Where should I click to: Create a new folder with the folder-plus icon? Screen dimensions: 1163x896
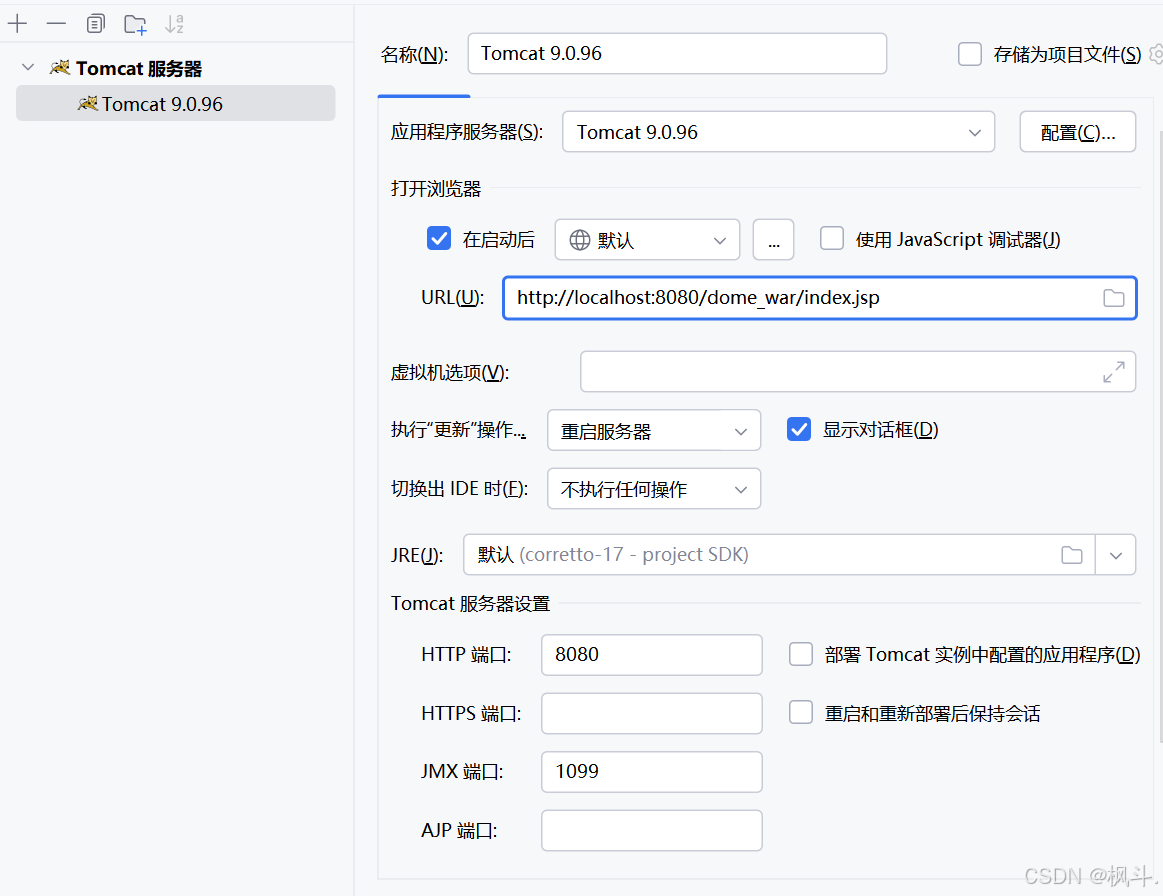tap(135, 24)
